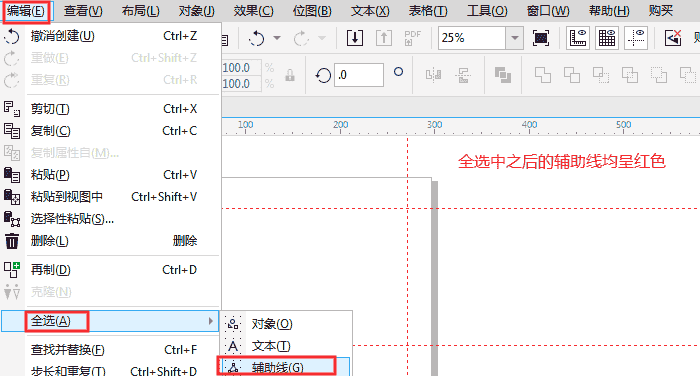700x376 pixels.
Task: Choose 查找并替换(F) menu entry
Action: pyautogui.click(x=111, y=350)
